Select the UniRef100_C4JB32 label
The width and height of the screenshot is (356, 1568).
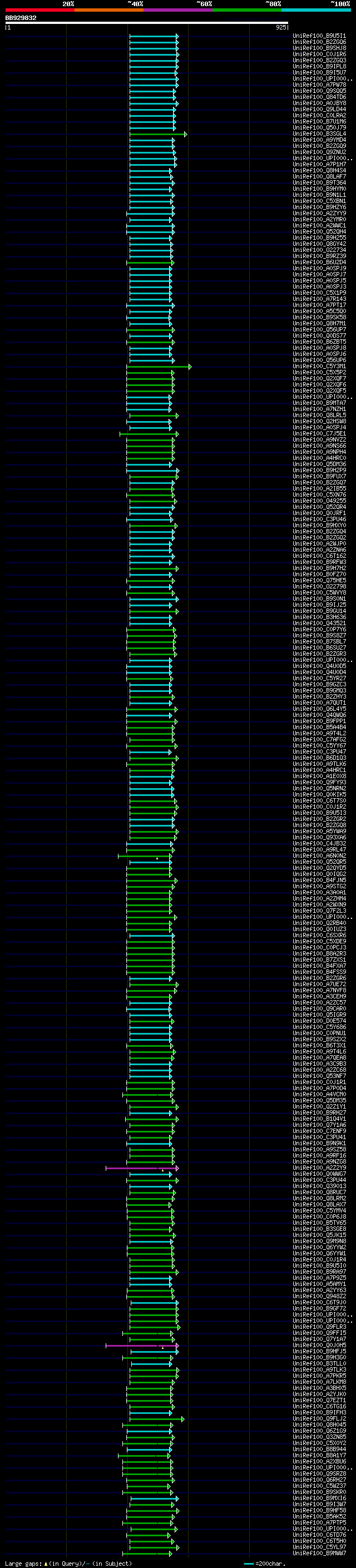click(319, 844)
